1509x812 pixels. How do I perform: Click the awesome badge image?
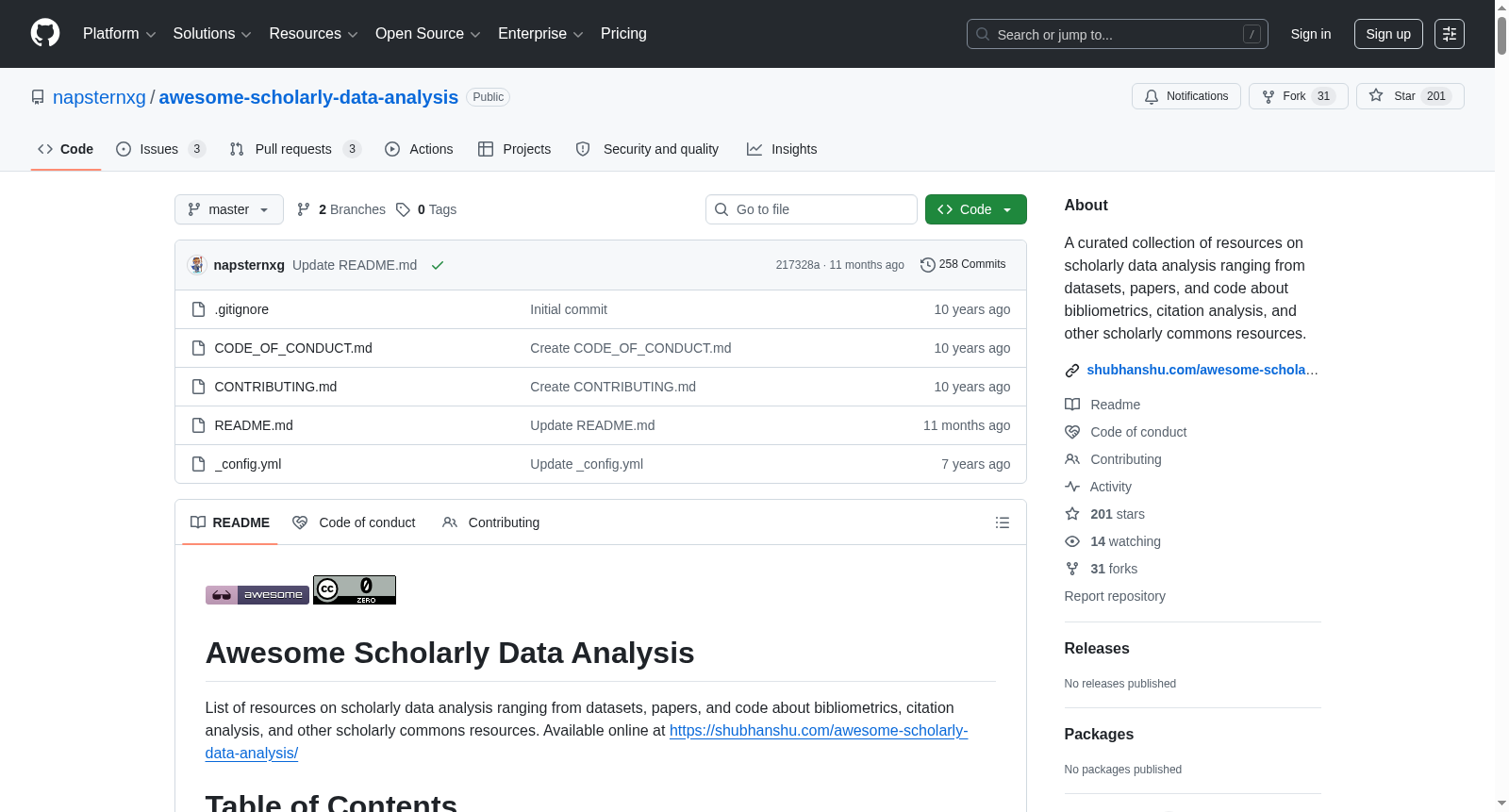point(257,595)
